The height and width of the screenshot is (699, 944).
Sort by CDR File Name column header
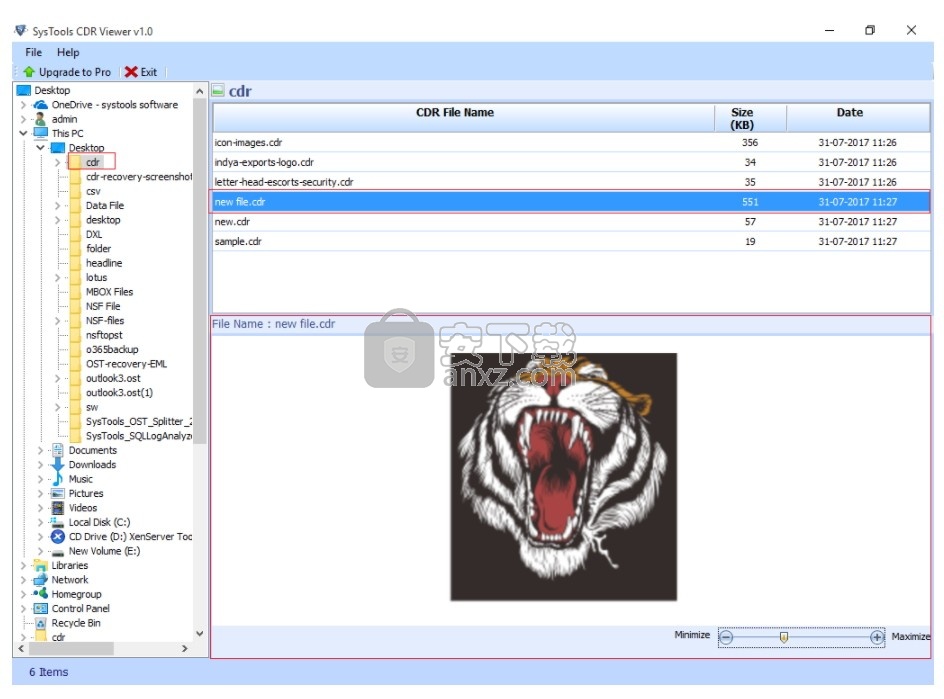point(464,117)
